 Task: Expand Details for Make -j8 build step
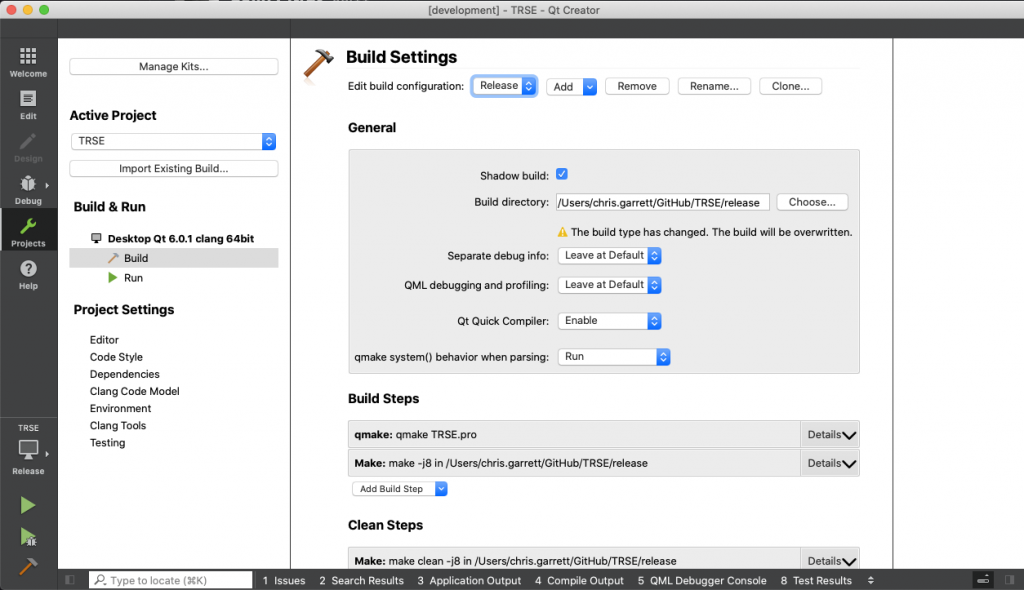[x=830, y=463]
